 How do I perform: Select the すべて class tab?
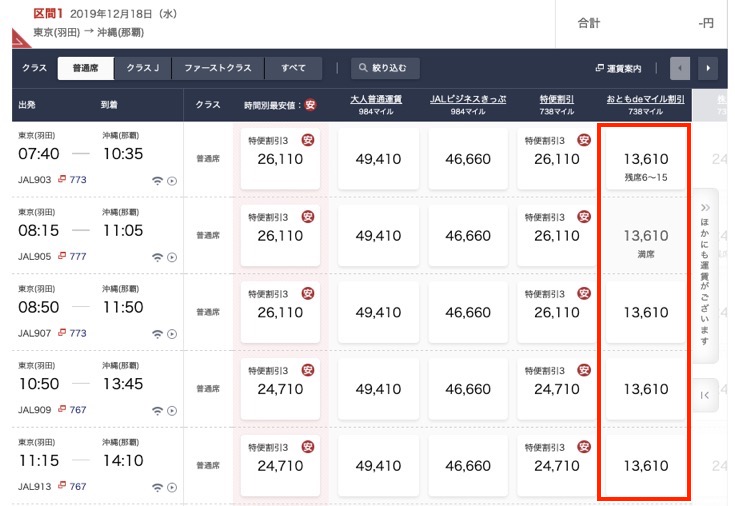293,68
